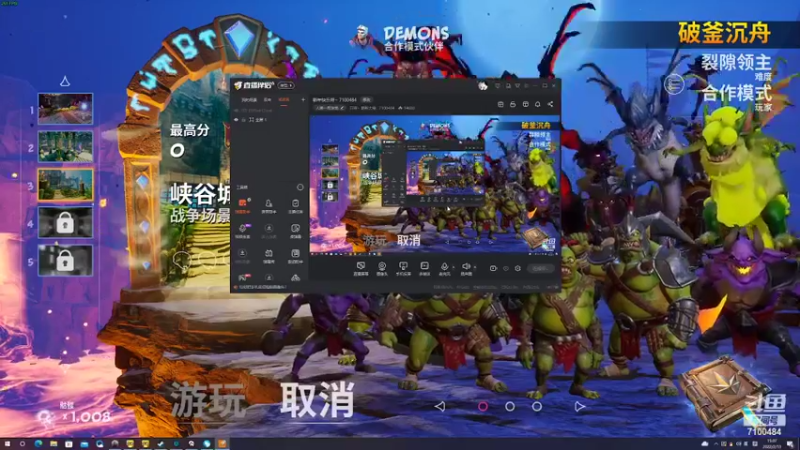
Task: Click the up arrow above level list
Action: 65,81
